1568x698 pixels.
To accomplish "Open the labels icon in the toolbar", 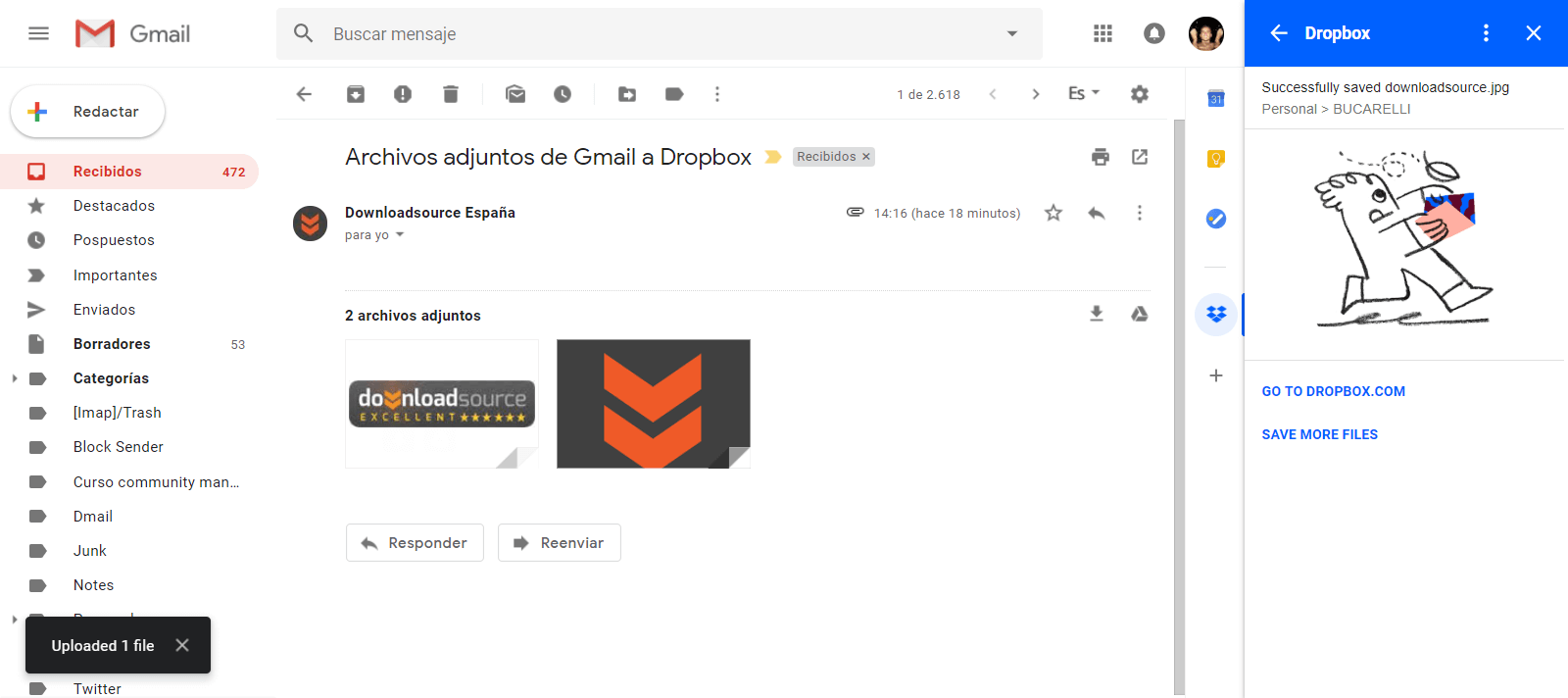I will [674, 94].
